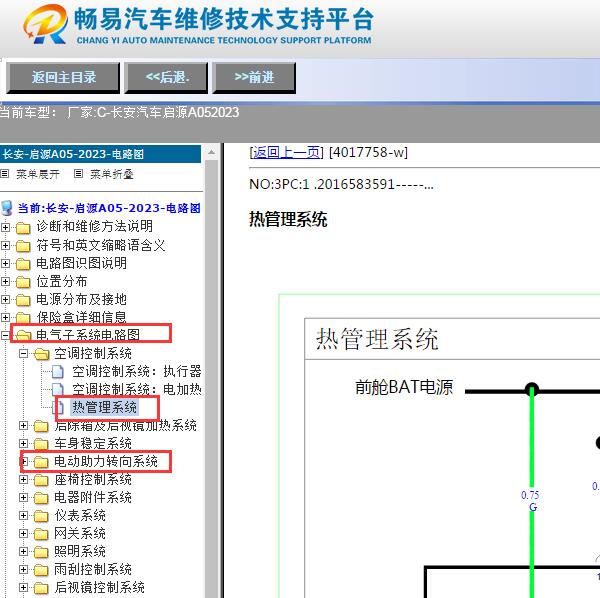Click folder icon beside 网关系统
600x598 pixels.
[x=41, y=534]
